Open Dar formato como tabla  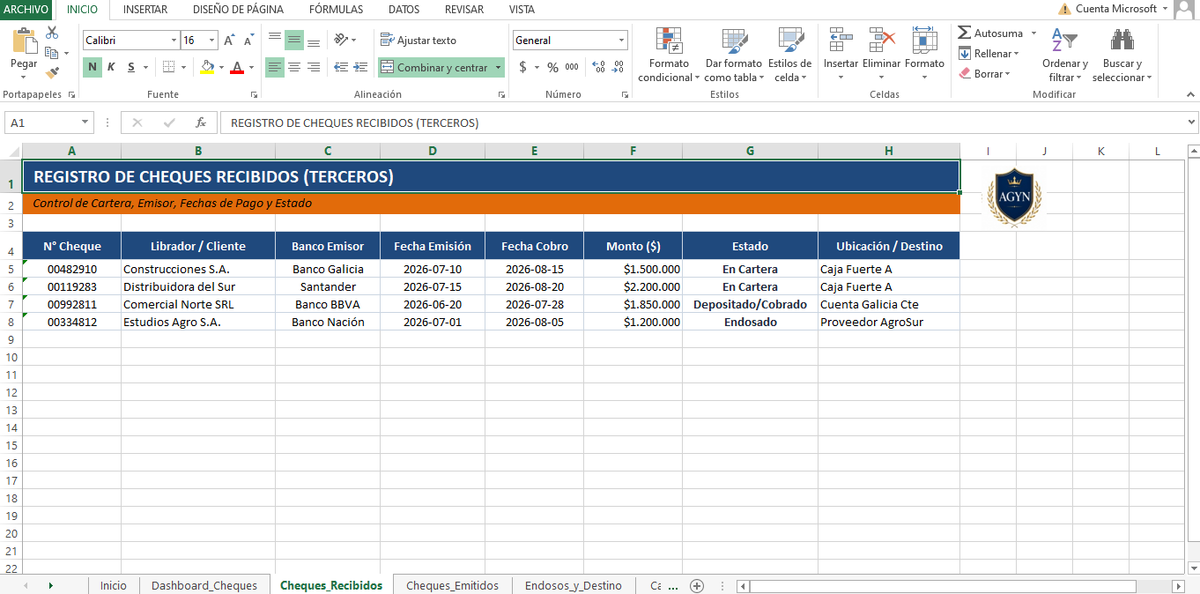point(734,55)
